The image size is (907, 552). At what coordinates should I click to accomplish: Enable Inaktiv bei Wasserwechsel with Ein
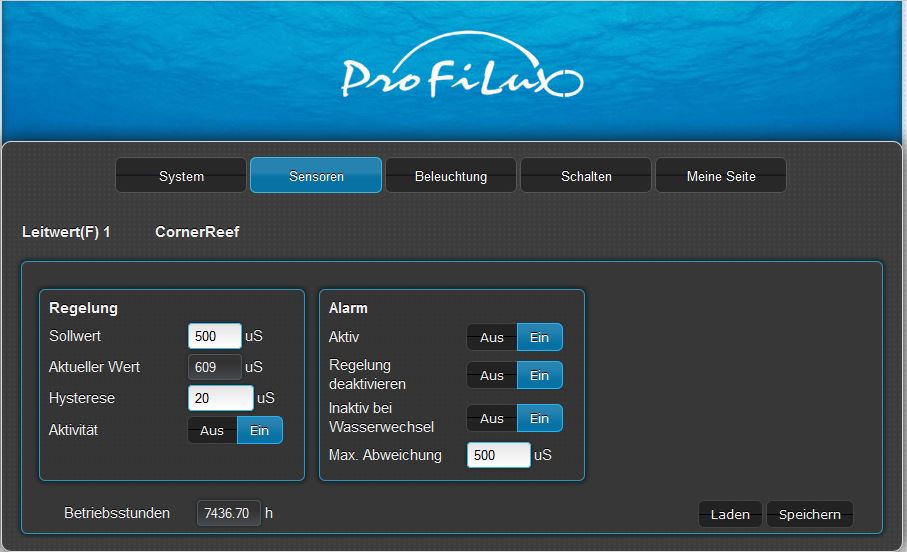pos(539,418)
